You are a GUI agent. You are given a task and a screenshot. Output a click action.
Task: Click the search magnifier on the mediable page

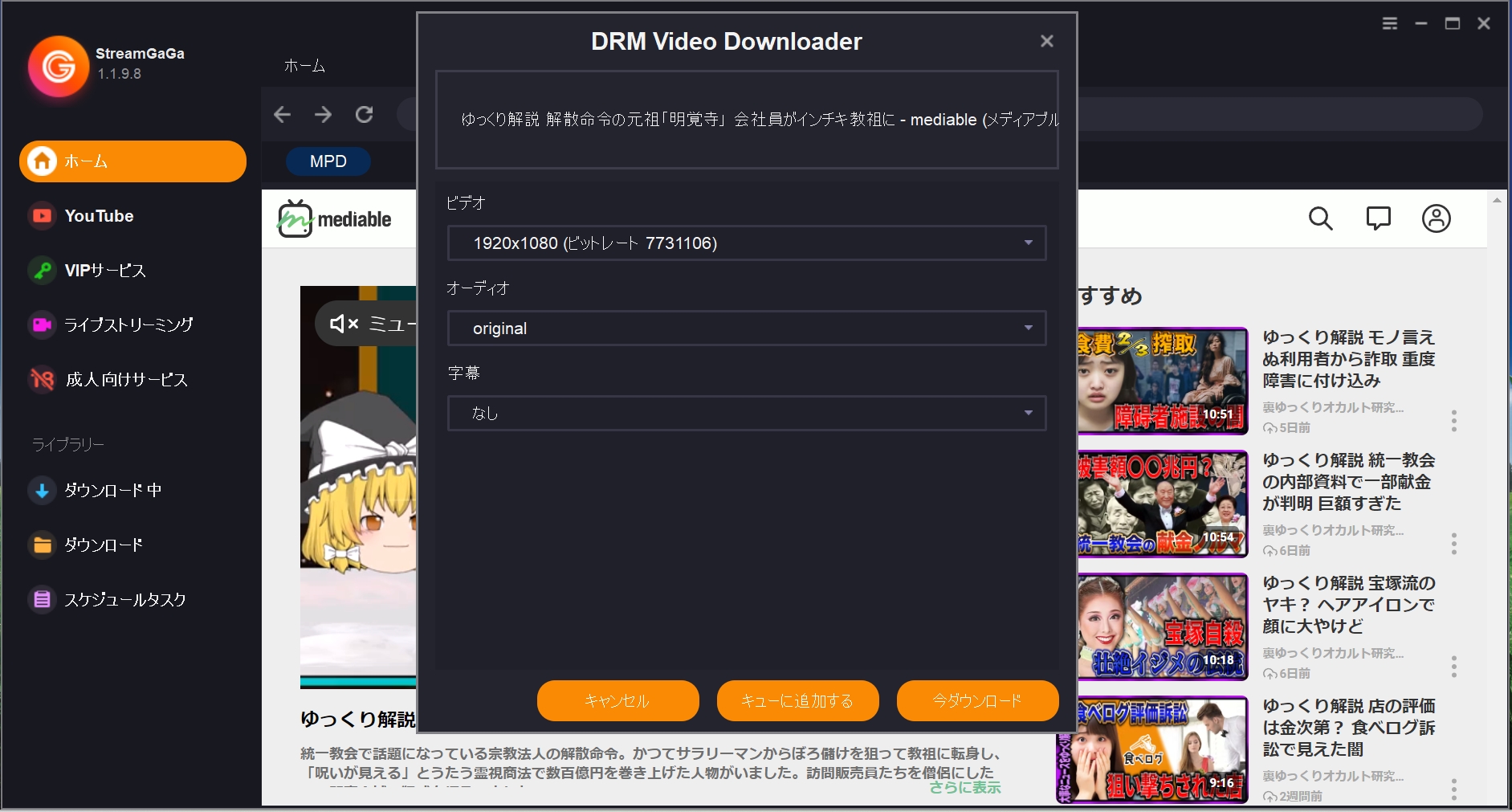[x=1319, y=218]
